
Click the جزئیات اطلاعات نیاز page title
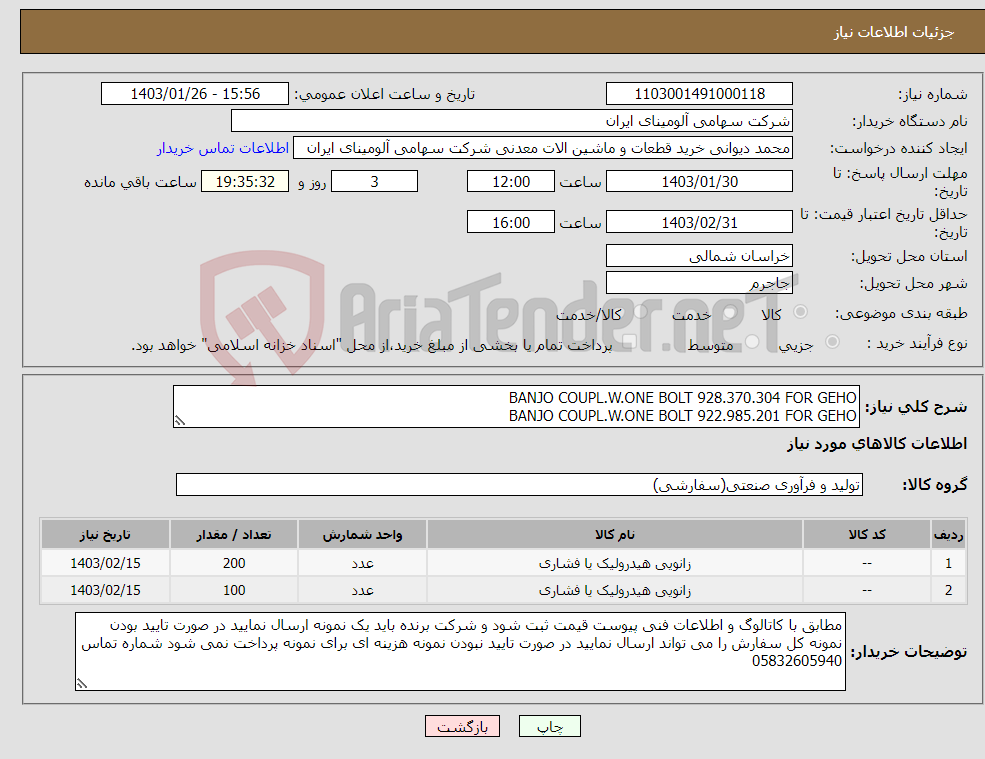click(x=894, y=32)
